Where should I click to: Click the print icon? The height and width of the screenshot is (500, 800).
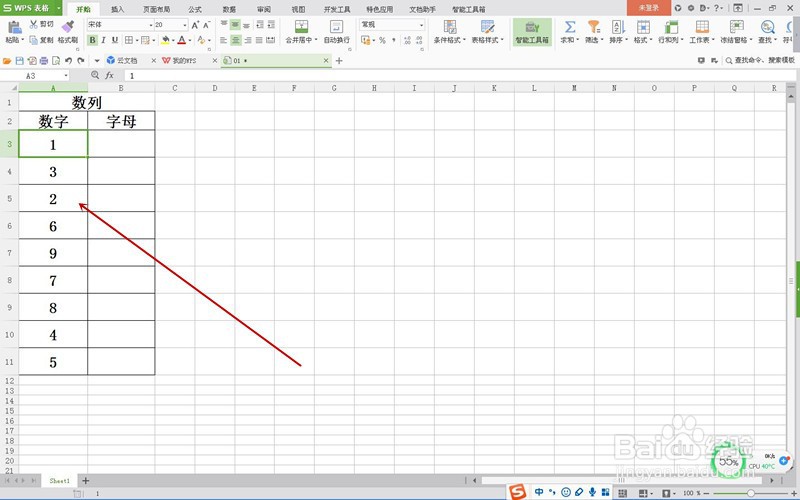click(44, 61)
